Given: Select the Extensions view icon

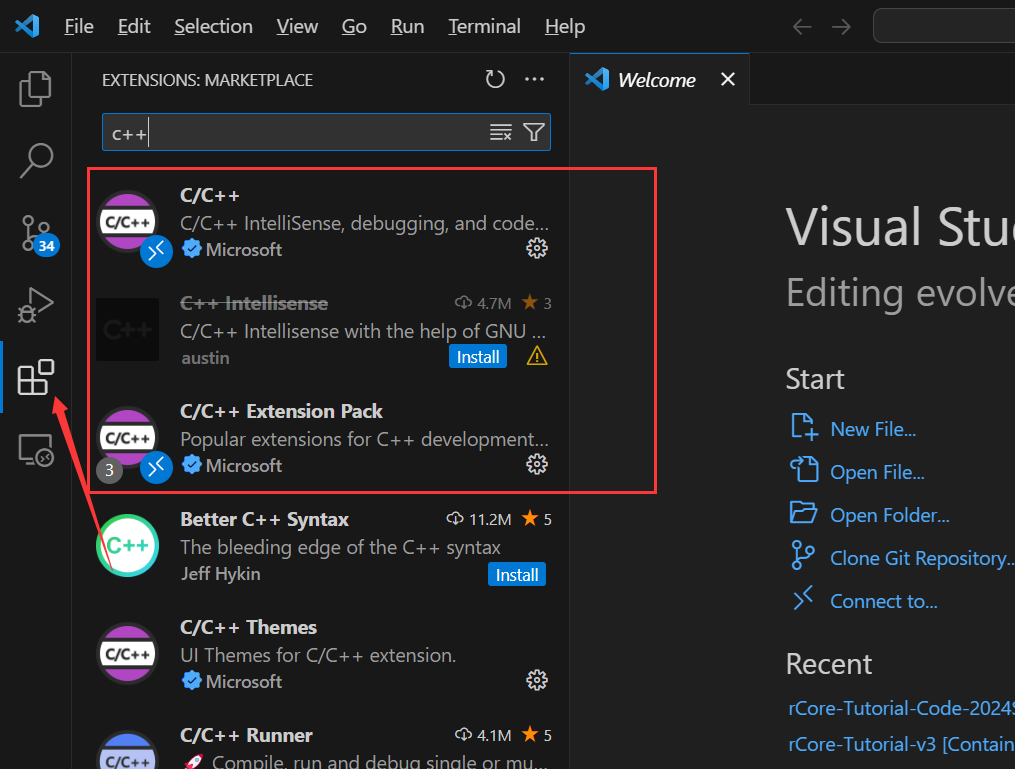Looking at the screenshot, I should [36, 377].
